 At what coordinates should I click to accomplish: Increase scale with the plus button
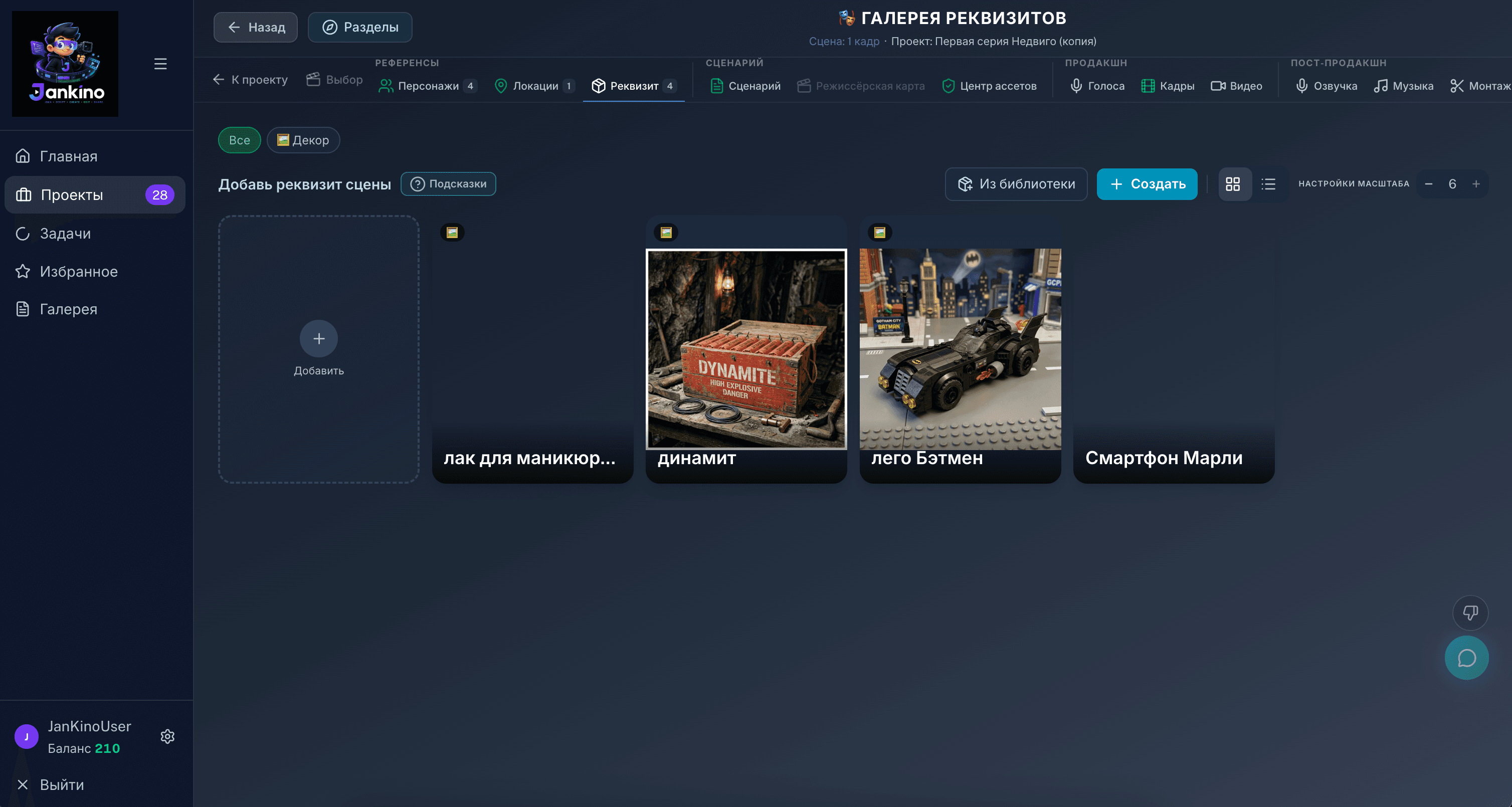tap(1475, 184)
